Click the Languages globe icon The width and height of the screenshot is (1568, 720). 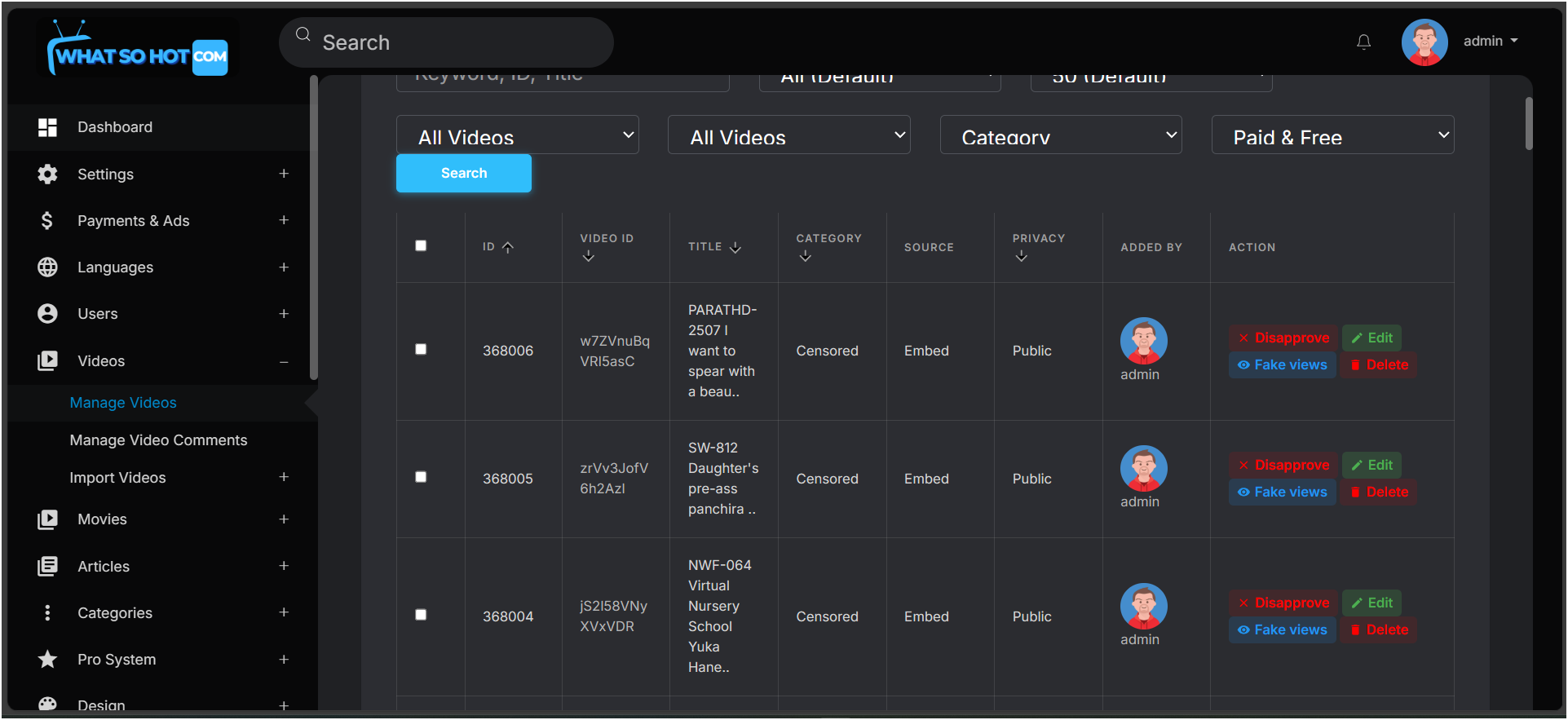pos(47,267)
